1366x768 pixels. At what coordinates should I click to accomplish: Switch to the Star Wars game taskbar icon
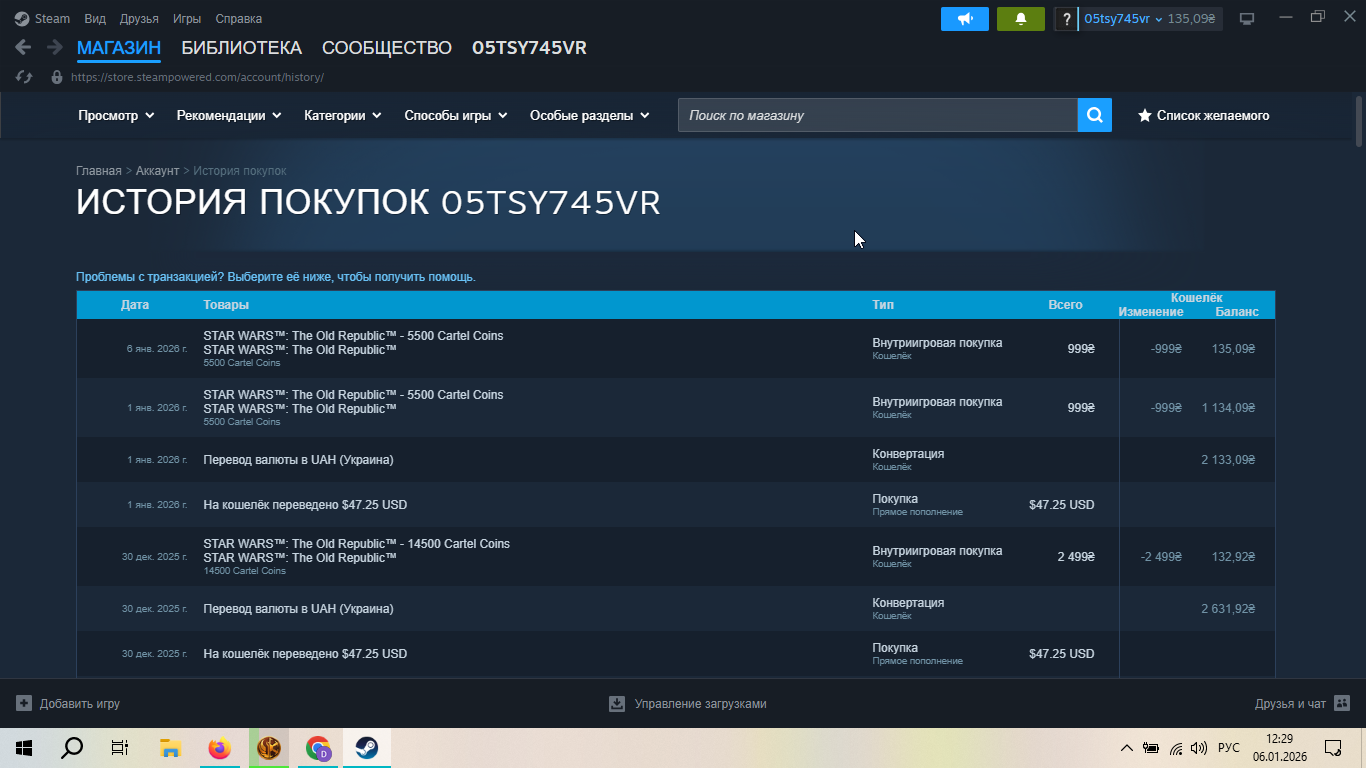269,748
